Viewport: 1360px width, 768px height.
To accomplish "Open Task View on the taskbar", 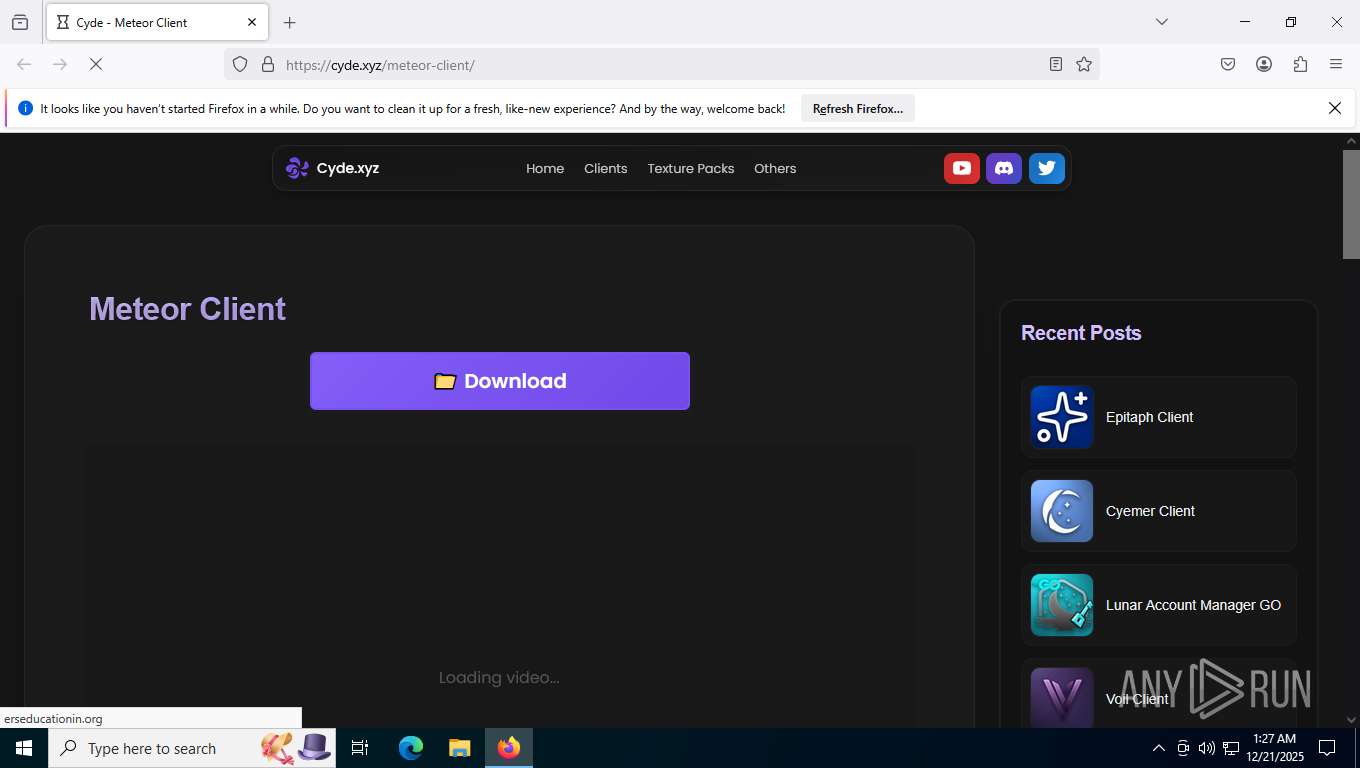I will [360, 748].
